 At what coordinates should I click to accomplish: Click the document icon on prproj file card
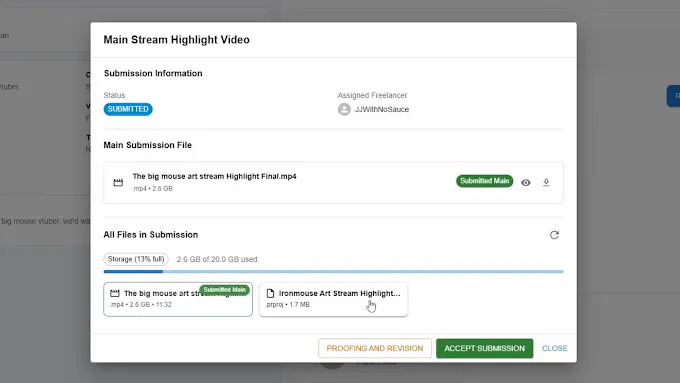pyautogui.click(x=270, y=294)
